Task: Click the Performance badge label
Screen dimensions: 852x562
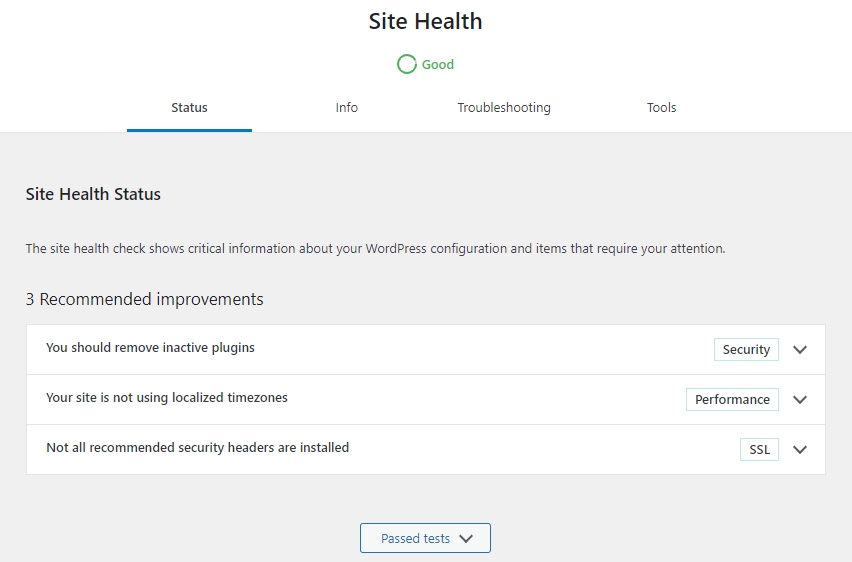Action: pyautogui.click(x=732, y=399)
